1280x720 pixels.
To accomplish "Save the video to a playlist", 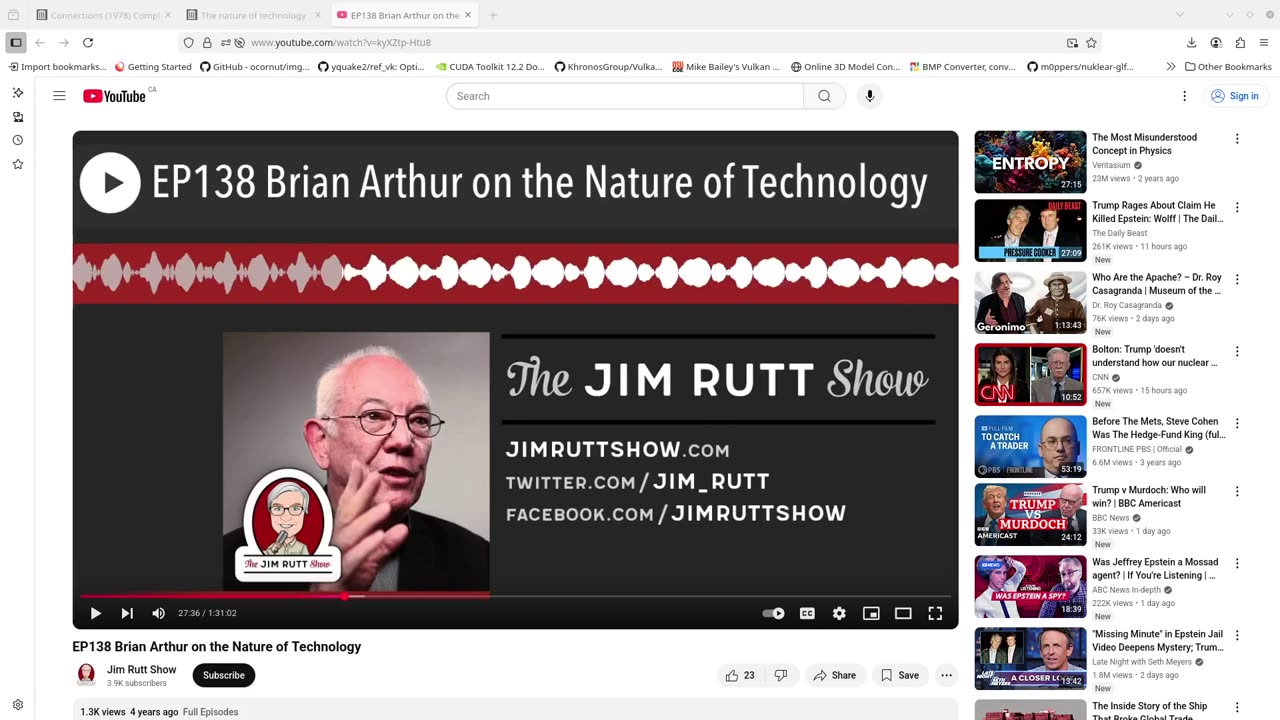I will point(899,675).
